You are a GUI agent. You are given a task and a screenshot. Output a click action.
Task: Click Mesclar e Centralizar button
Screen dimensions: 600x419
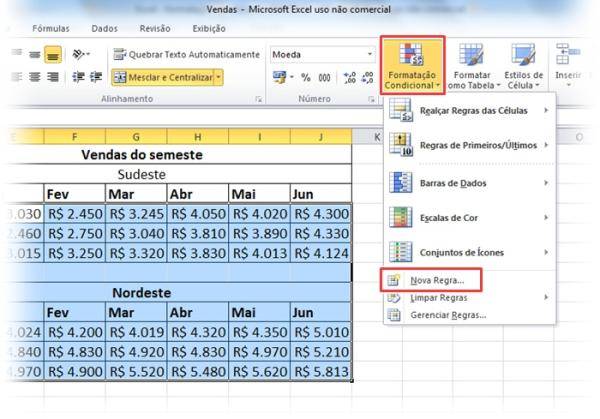(163, 77)
